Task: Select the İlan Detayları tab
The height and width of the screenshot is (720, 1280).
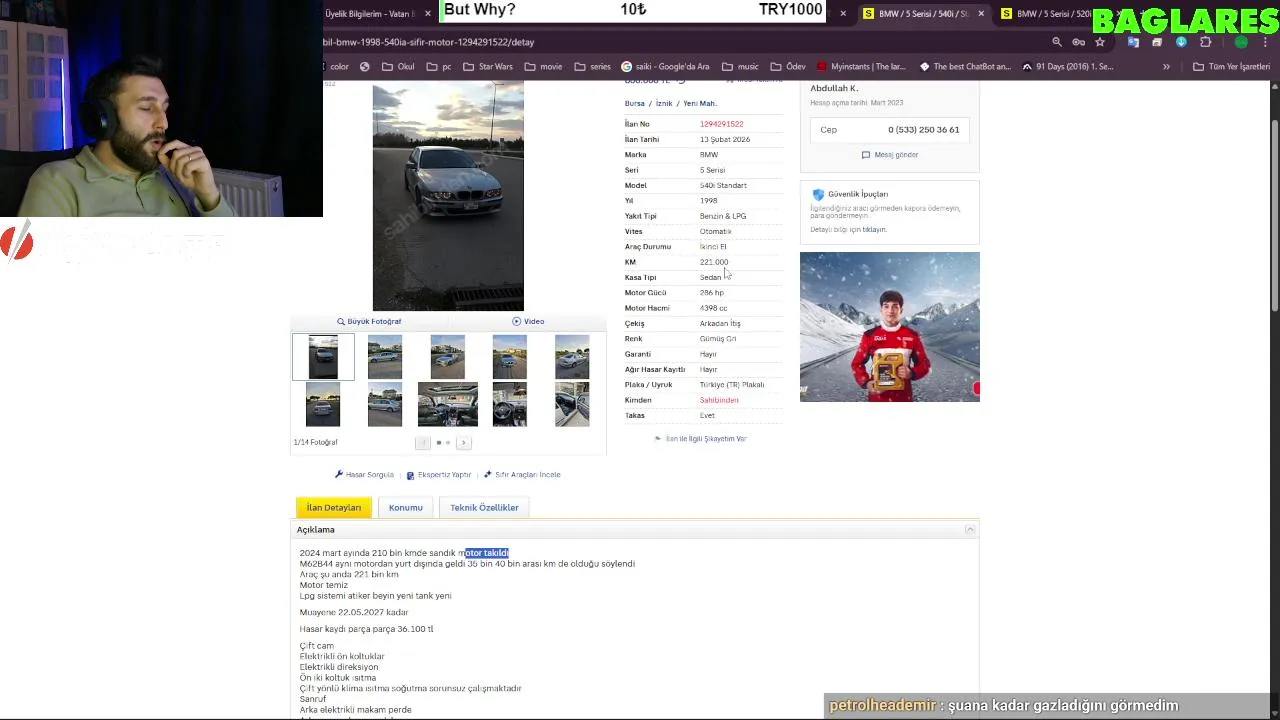Action: pyautogui.click(x=333, y=508)
